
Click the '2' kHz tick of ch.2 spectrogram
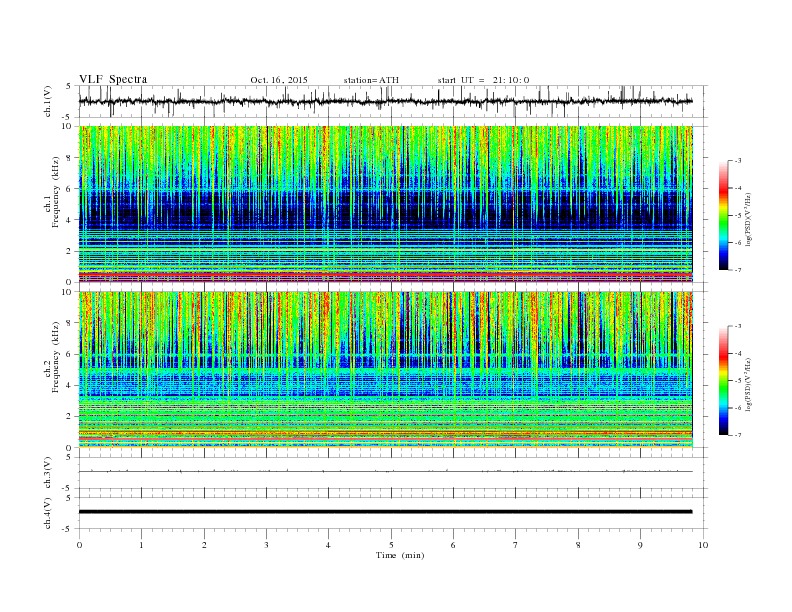69,417
